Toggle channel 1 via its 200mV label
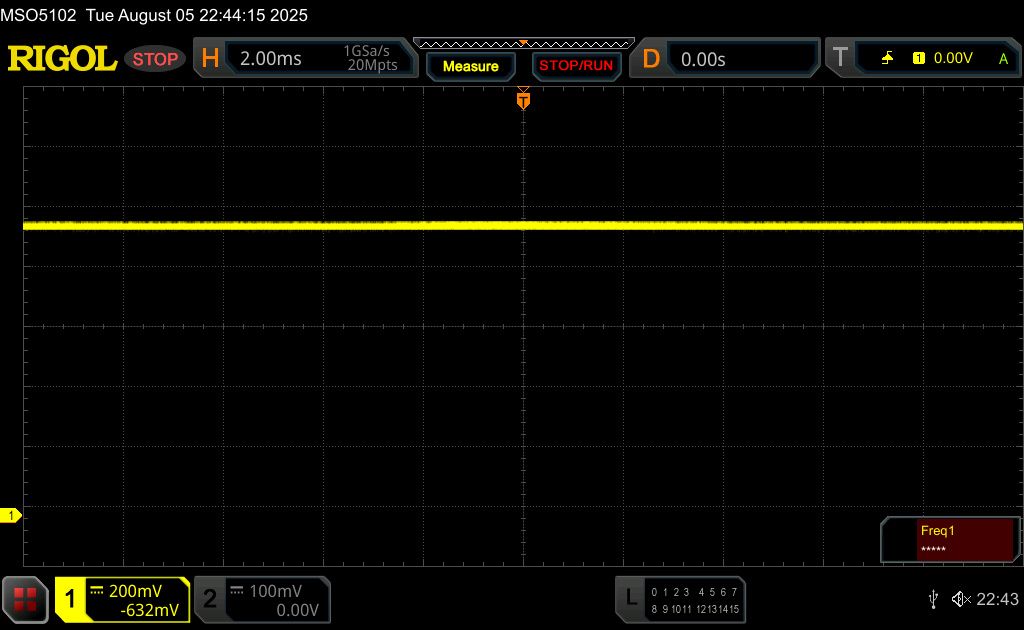 tap(135, 599)
